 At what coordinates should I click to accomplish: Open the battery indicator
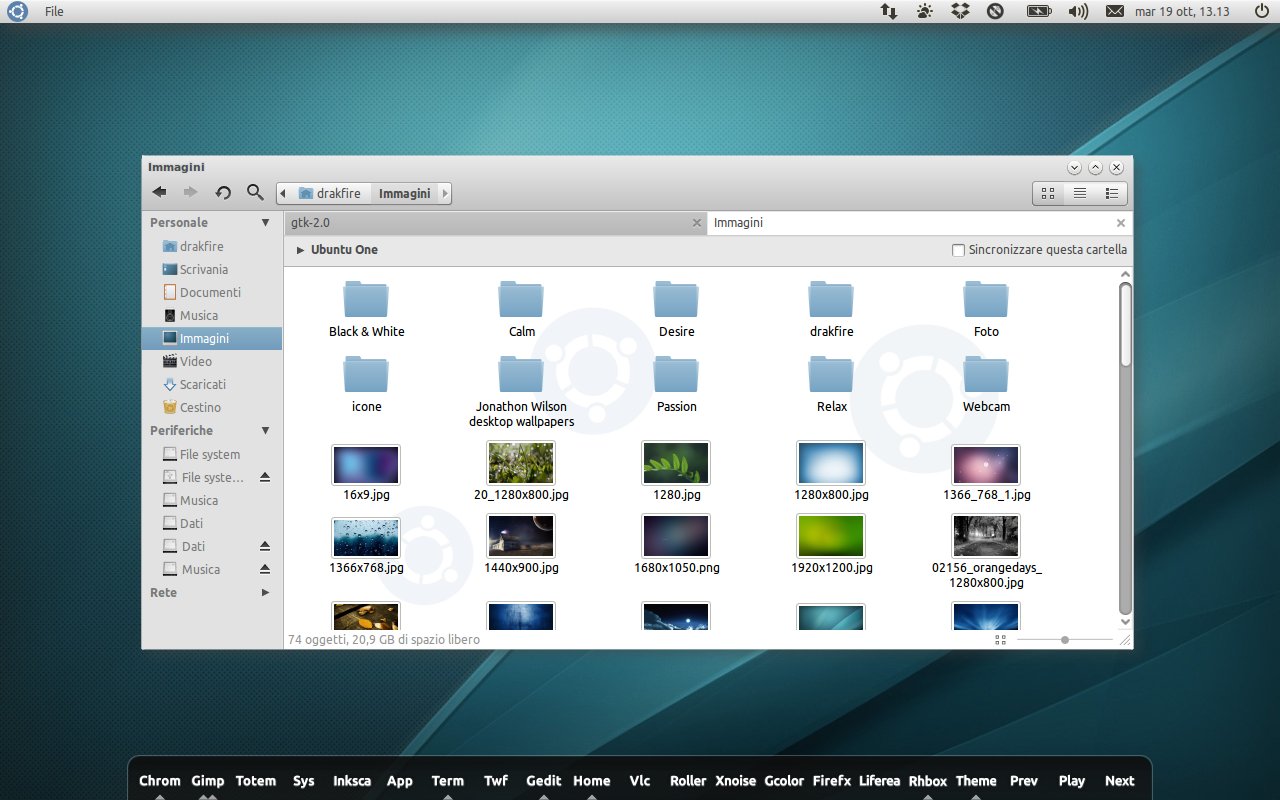(1039, 11)
